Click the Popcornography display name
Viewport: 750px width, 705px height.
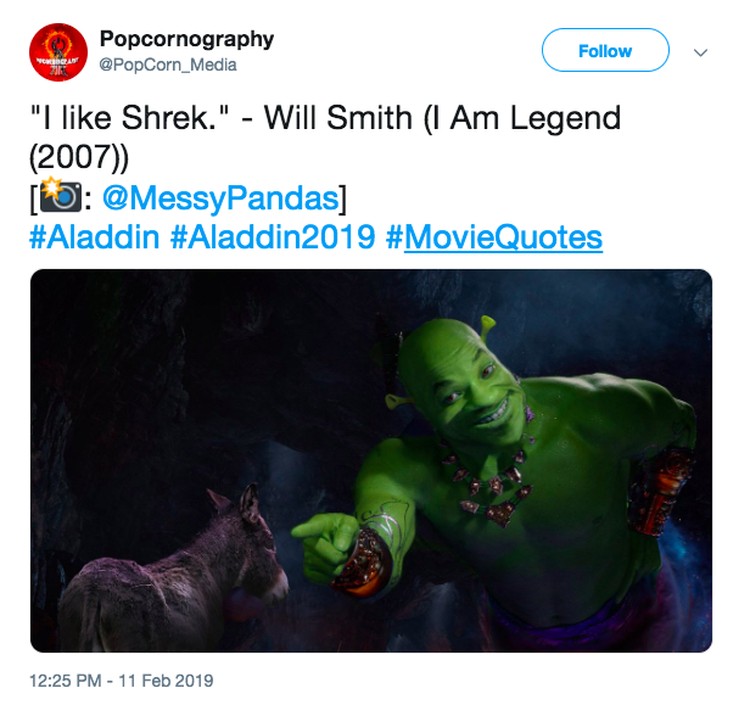pyautogui.click(x=187, y=39)
